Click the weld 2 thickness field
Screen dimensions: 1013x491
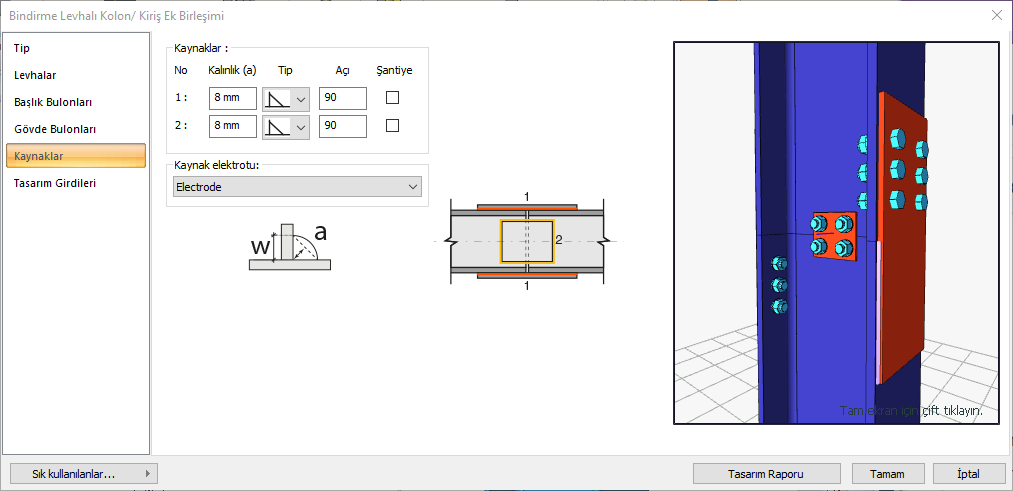tap(232, 127)
